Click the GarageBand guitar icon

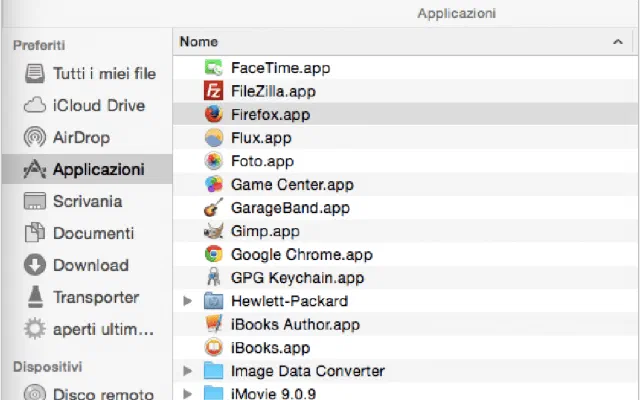pyautogui.click(x=213, y=207)
